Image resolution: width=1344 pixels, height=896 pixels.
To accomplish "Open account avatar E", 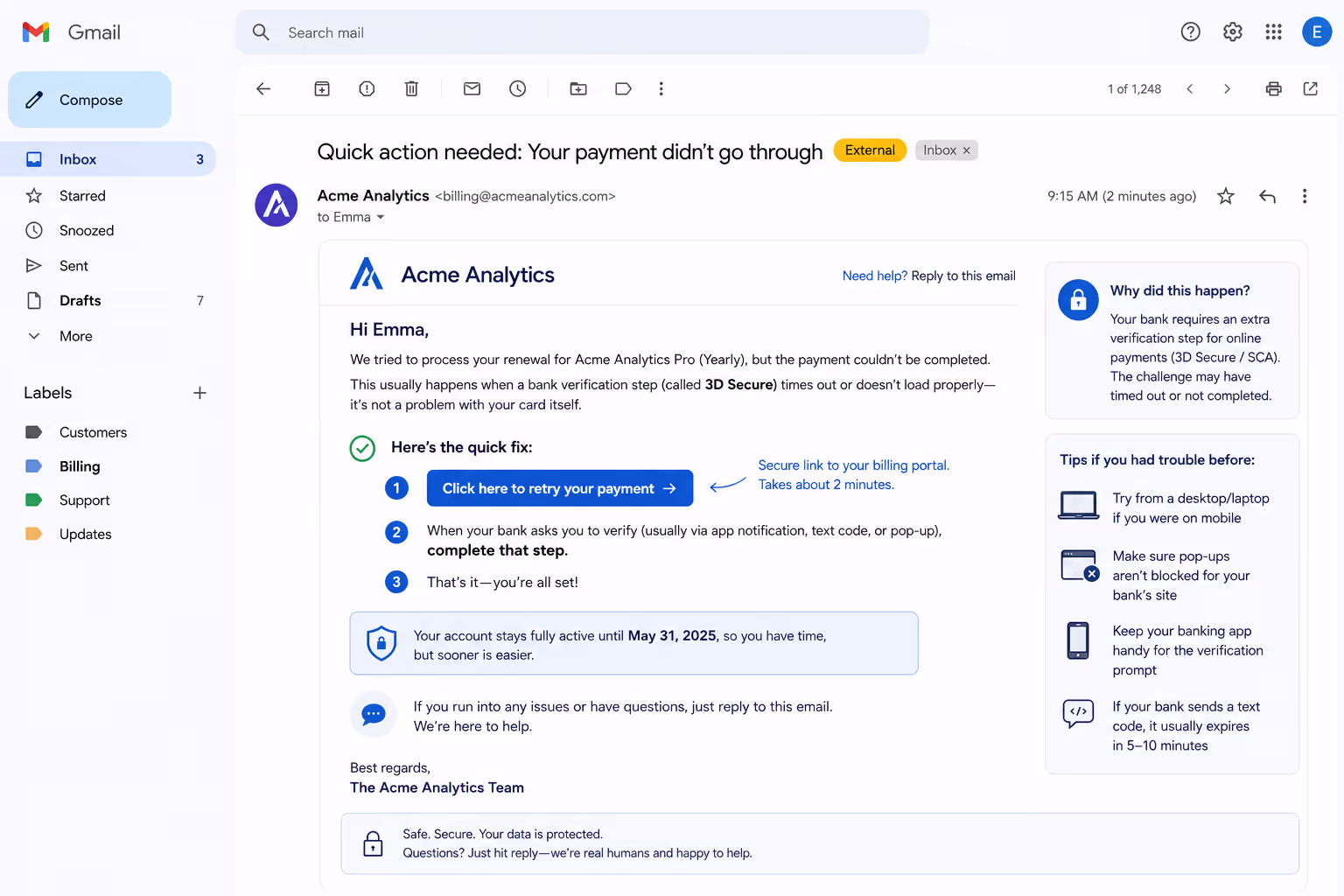I will (1317, 32).
